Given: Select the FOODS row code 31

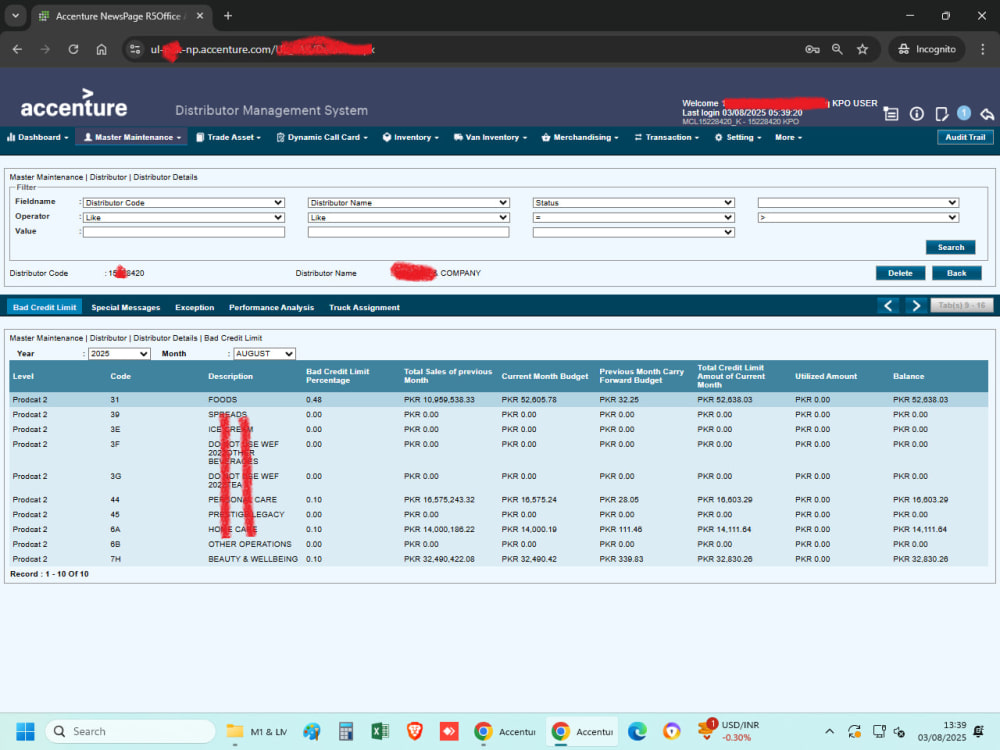Looking at the screenshot, I should coord(499,400).
